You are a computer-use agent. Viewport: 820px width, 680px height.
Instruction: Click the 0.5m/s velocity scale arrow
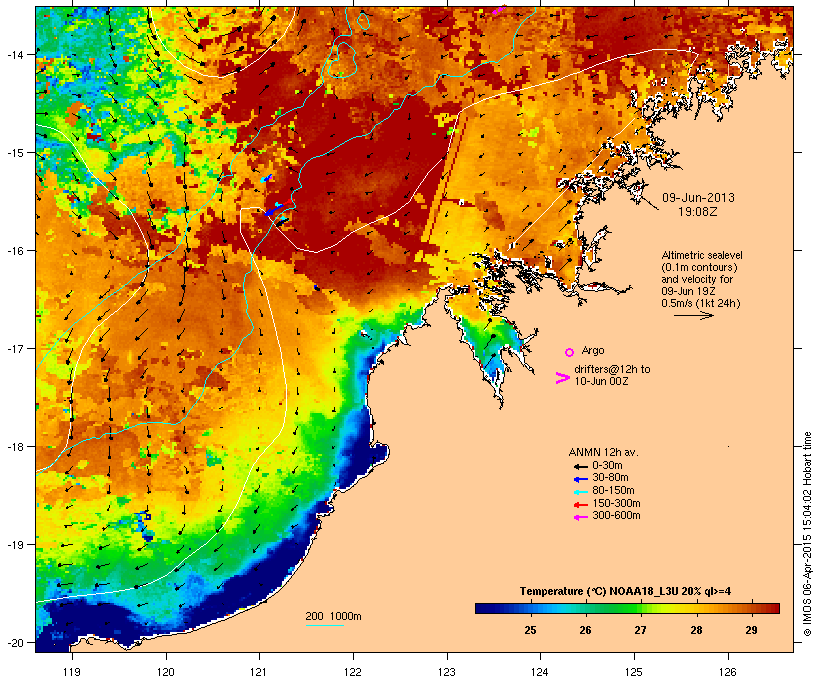coord(694,315)
